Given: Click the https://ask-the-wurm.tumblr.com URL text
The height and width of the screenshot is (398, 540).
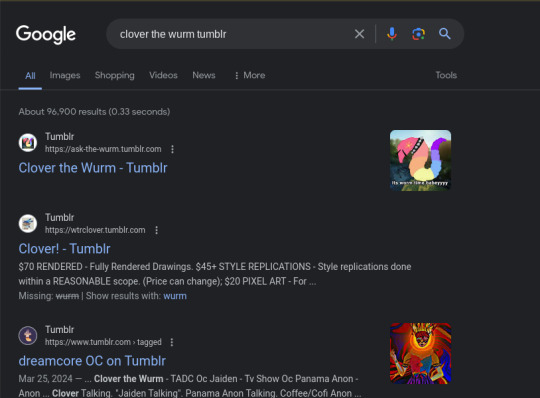Looking at the screenshot, I should (x=103, y=149).
